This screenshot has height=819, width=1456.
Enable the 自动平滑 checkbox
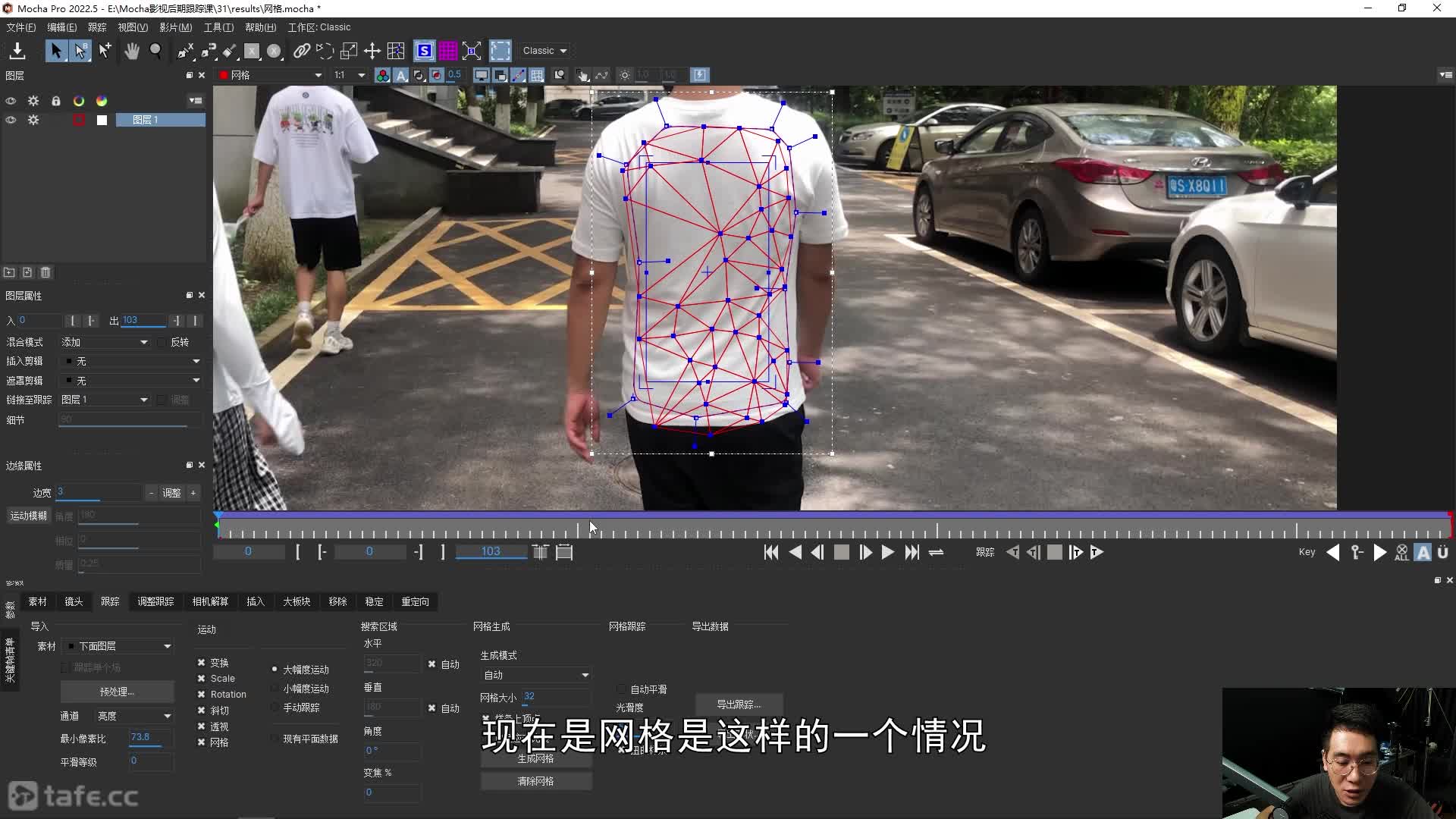click(622, 689)
